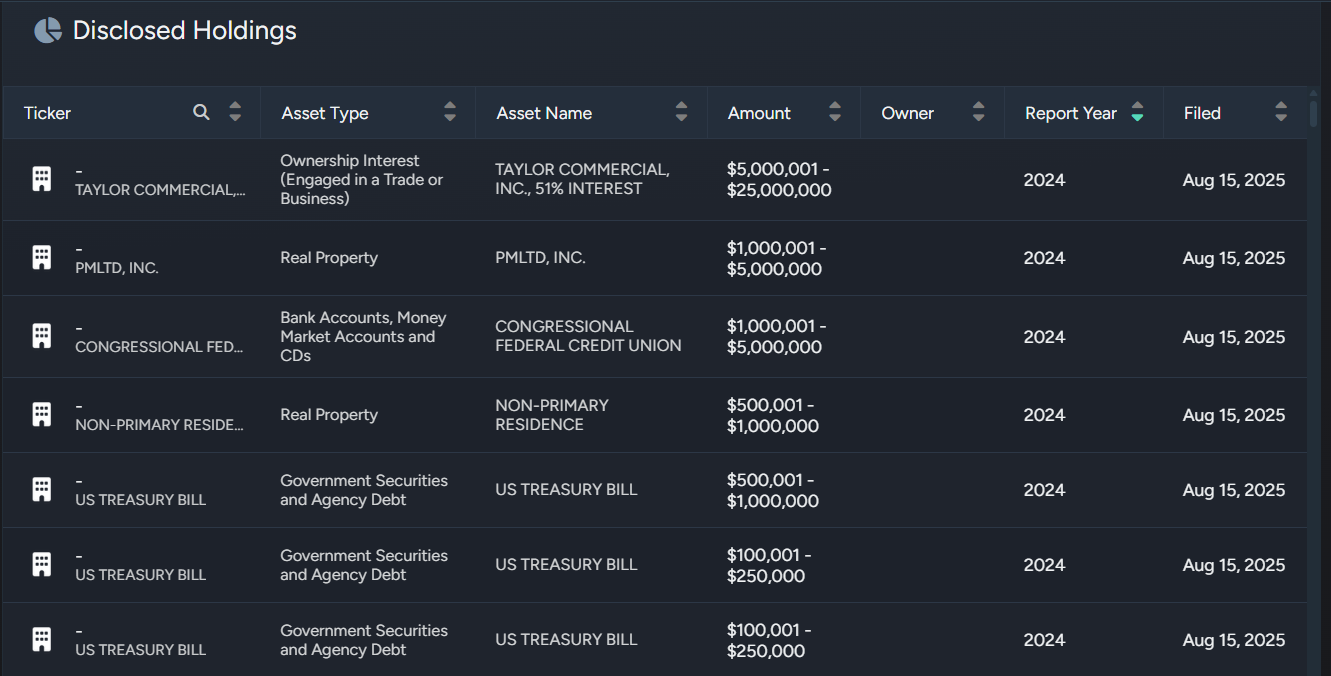Click building icon in $500,001 Treasury Bill row
This screenshot has width=1331, height=676.
41,490
